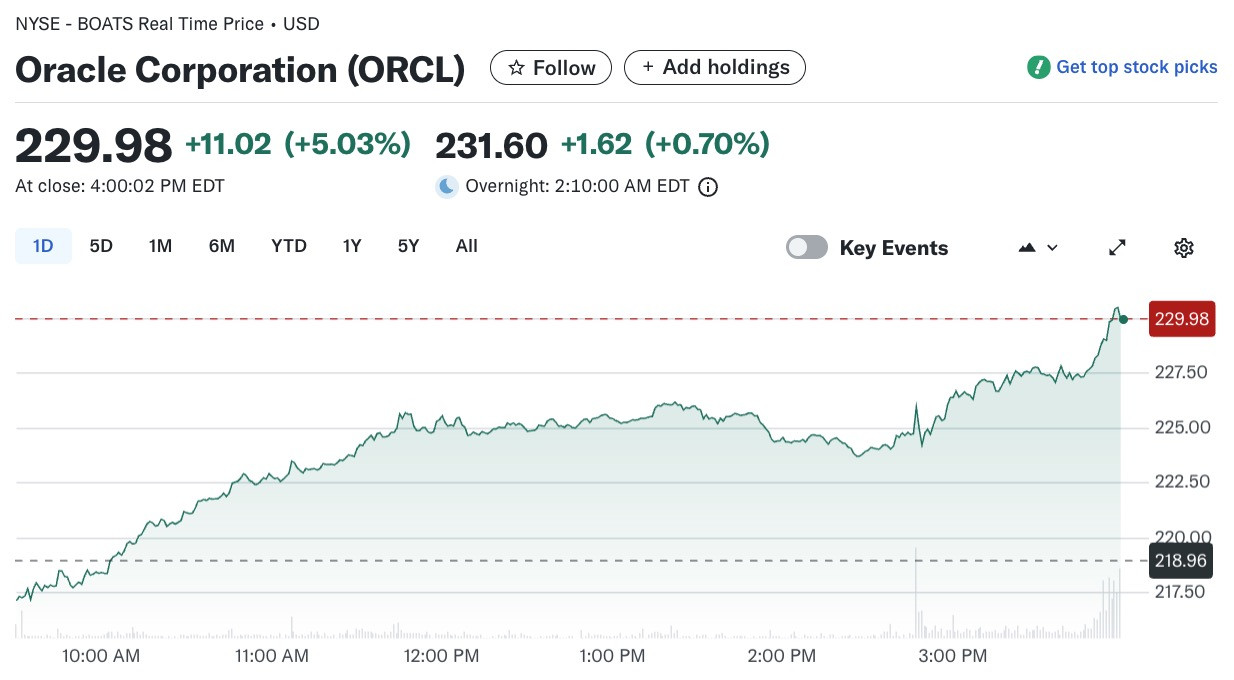Click the 229.98 current price label
The height and width of the screenshot is (680, 1234).
click(x=1182, y=319)
